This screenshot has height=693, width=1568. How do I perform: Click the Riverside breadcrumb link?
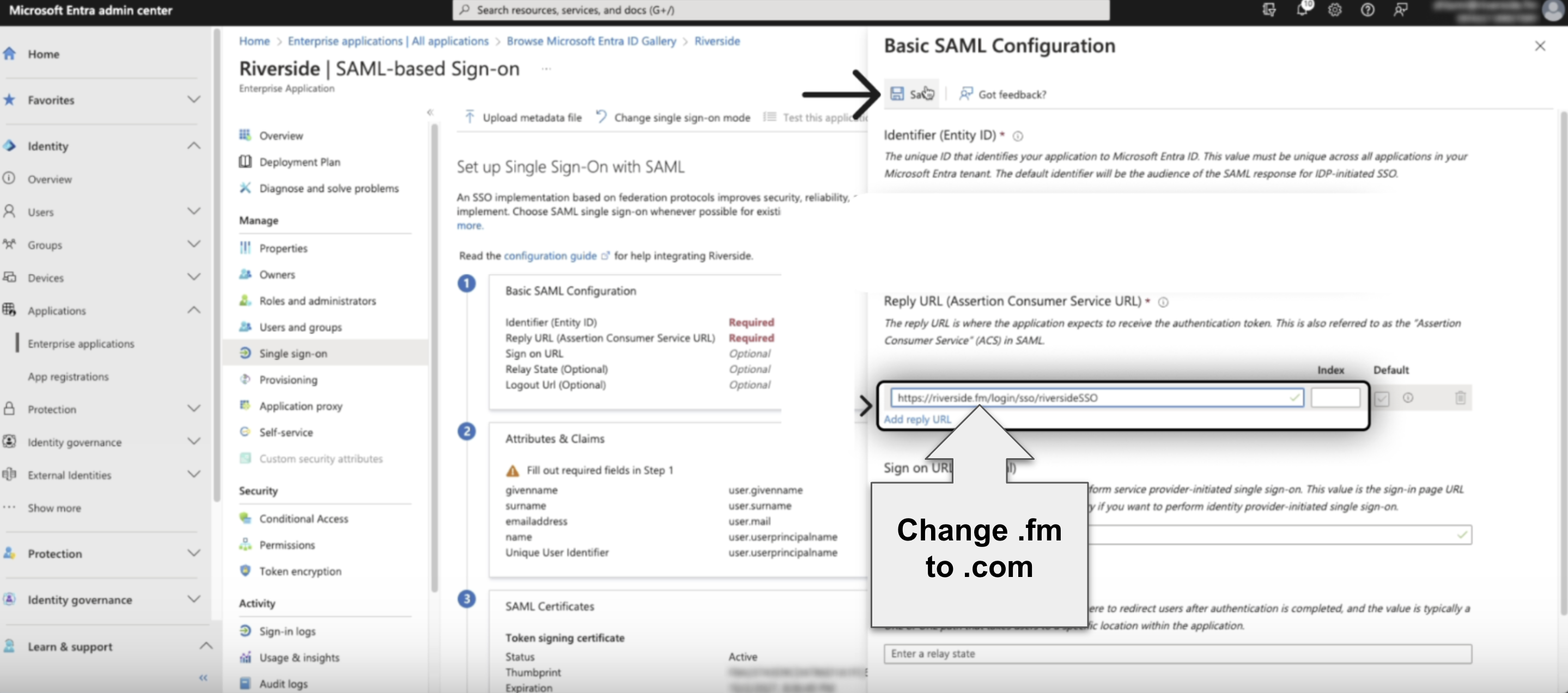click(716, 41)
